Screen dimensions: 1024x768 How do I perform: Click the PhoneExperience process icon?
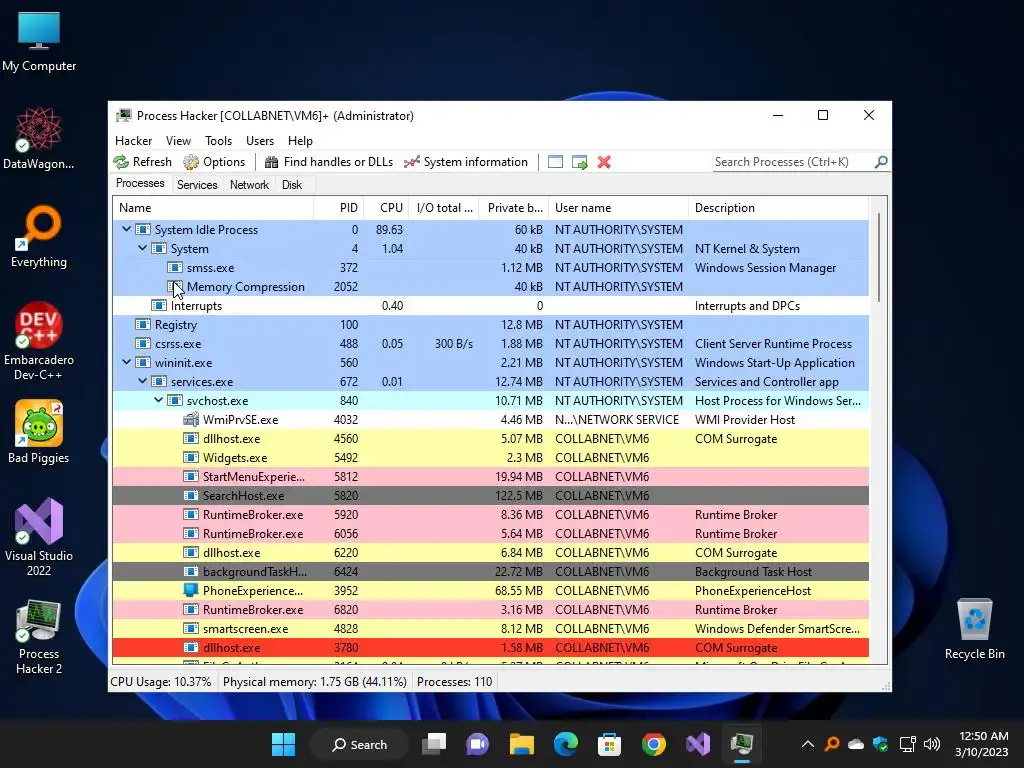[191, 590]
